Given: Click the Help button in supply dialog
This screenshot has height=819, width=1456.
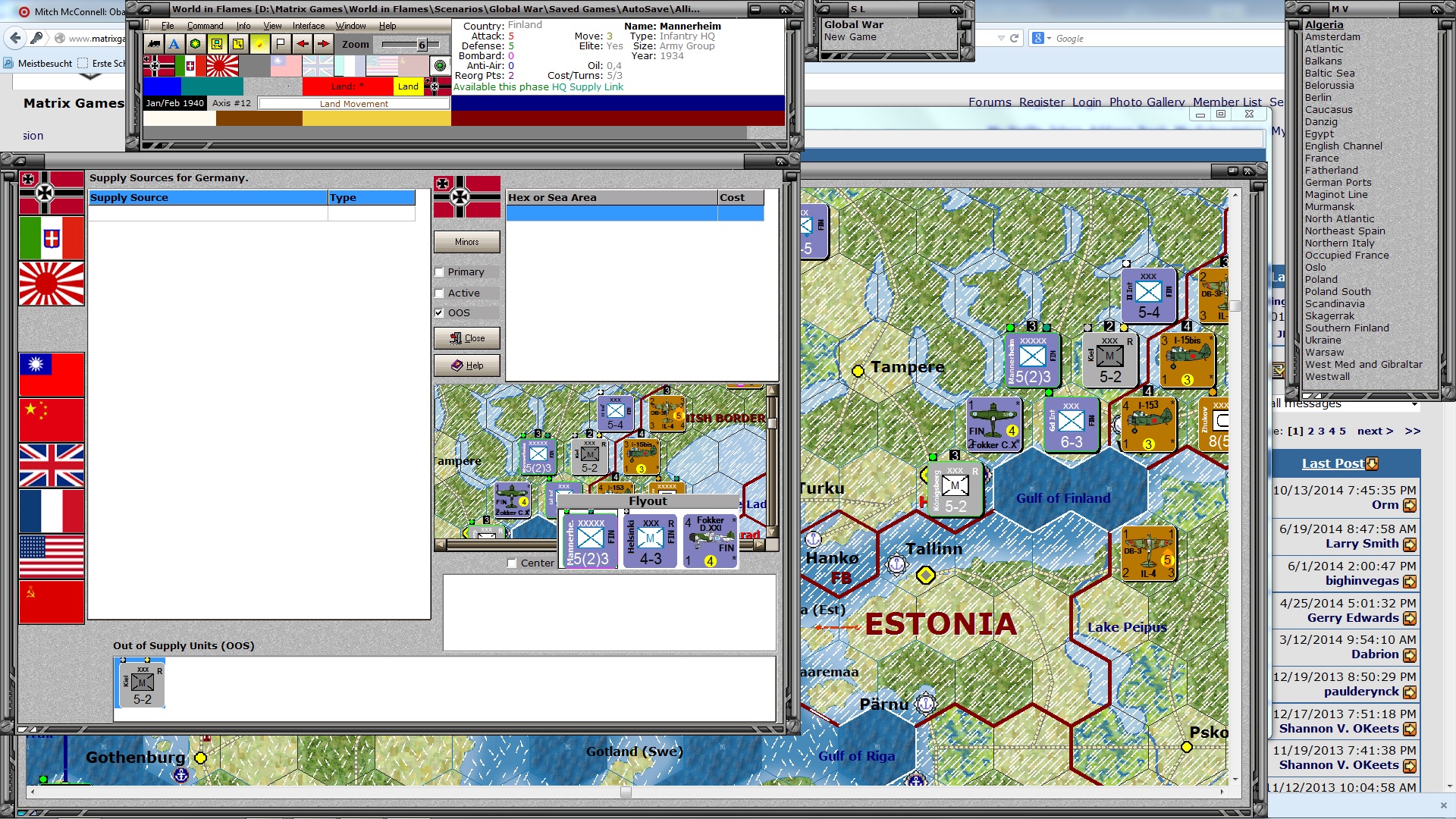Looking at the screenshot, I should point(467,366).
